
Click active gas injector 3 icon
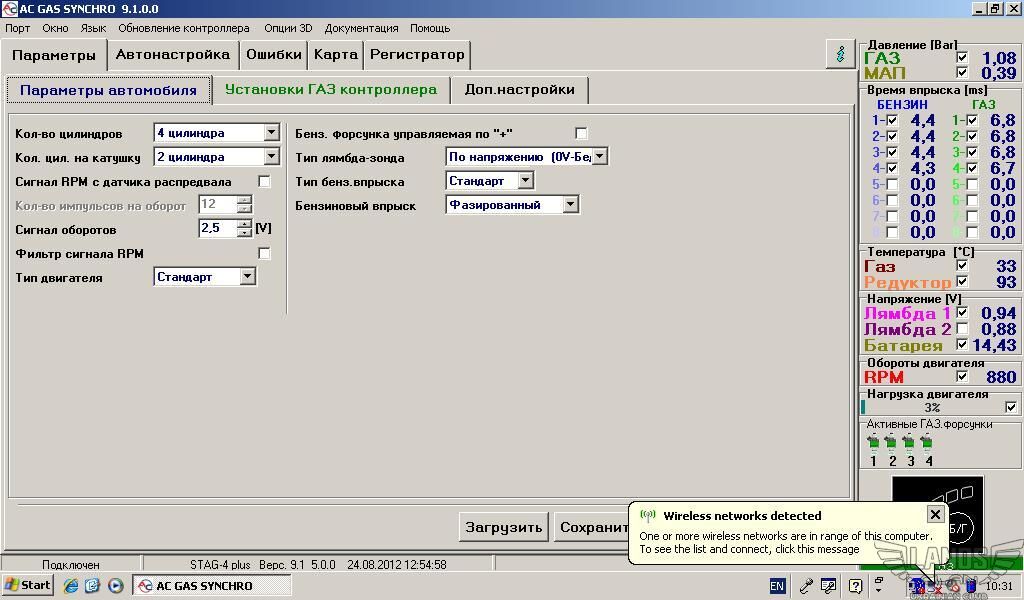[x=910, y=443]
